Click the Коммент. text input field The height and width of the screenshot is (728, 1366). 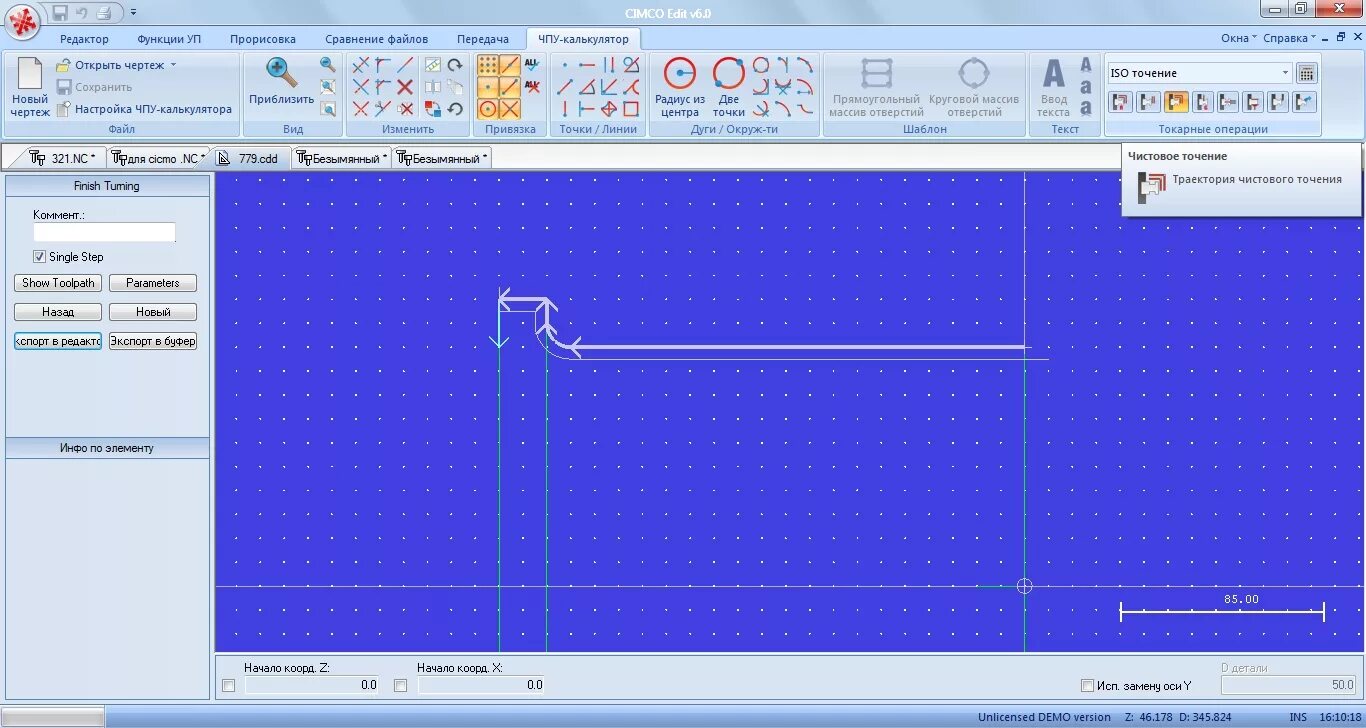[x=104, y=232]
